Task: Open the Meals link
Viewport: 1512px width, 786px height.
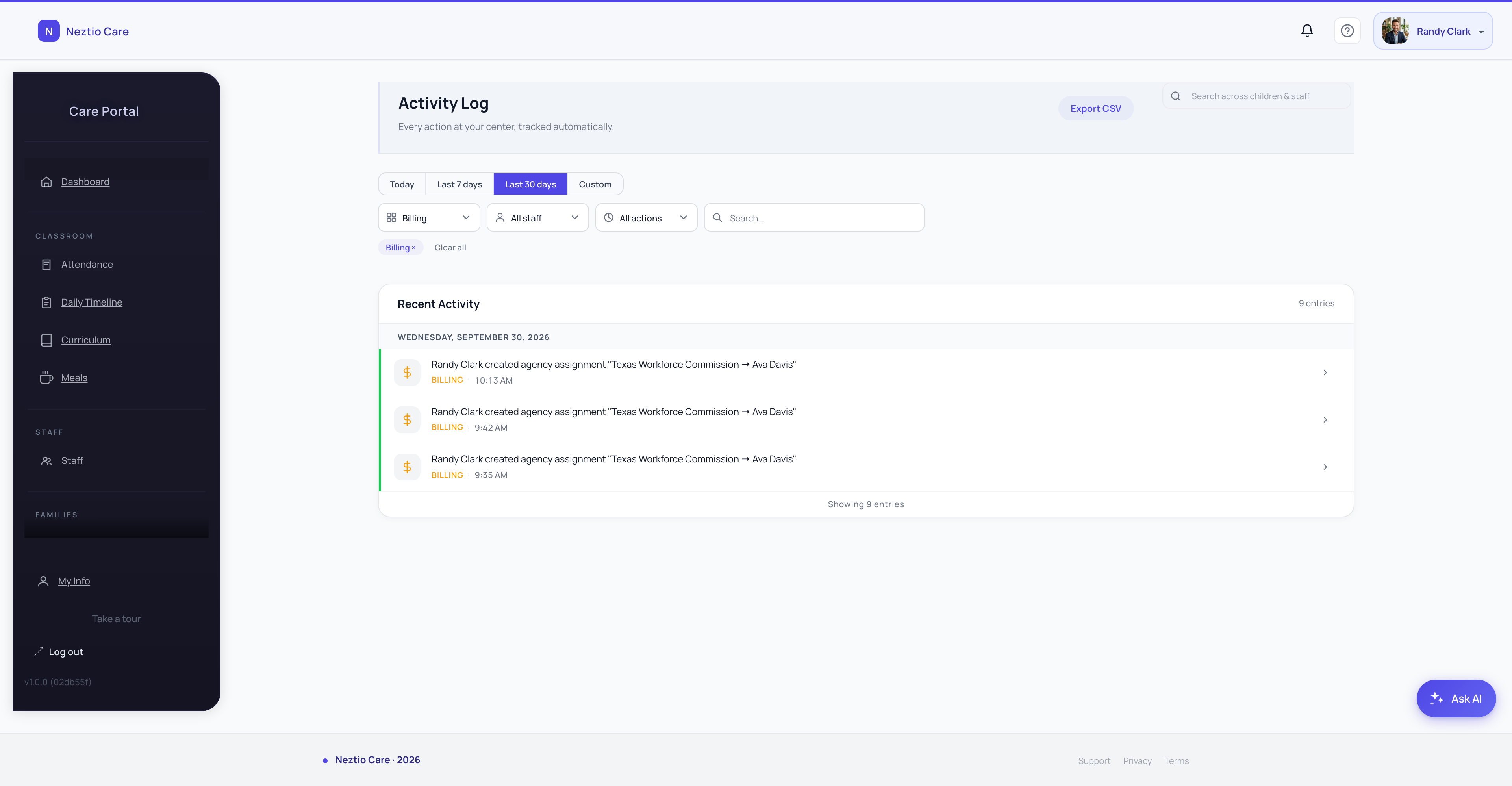Action: pos(74,378)
